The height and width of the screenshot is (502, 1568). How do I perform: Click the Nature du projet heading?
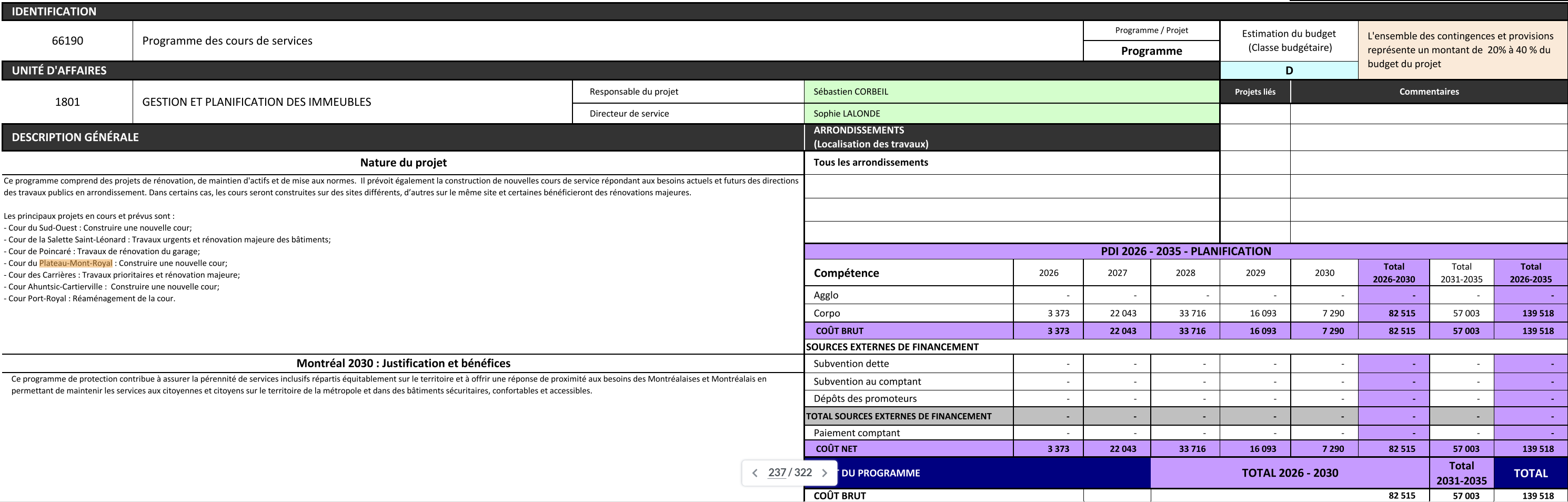[x=403, y=163]
